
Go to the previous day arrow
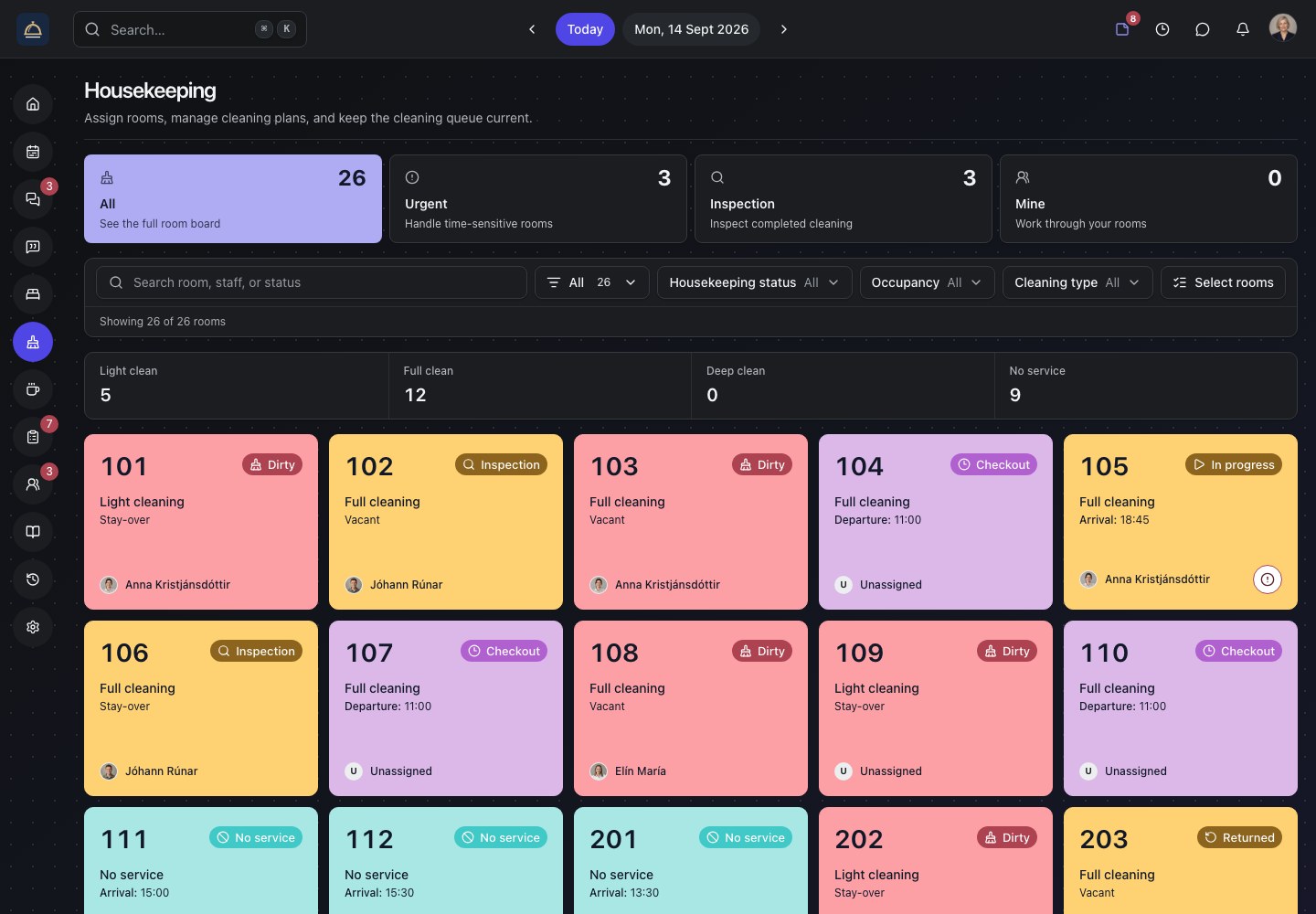(532, 29)
